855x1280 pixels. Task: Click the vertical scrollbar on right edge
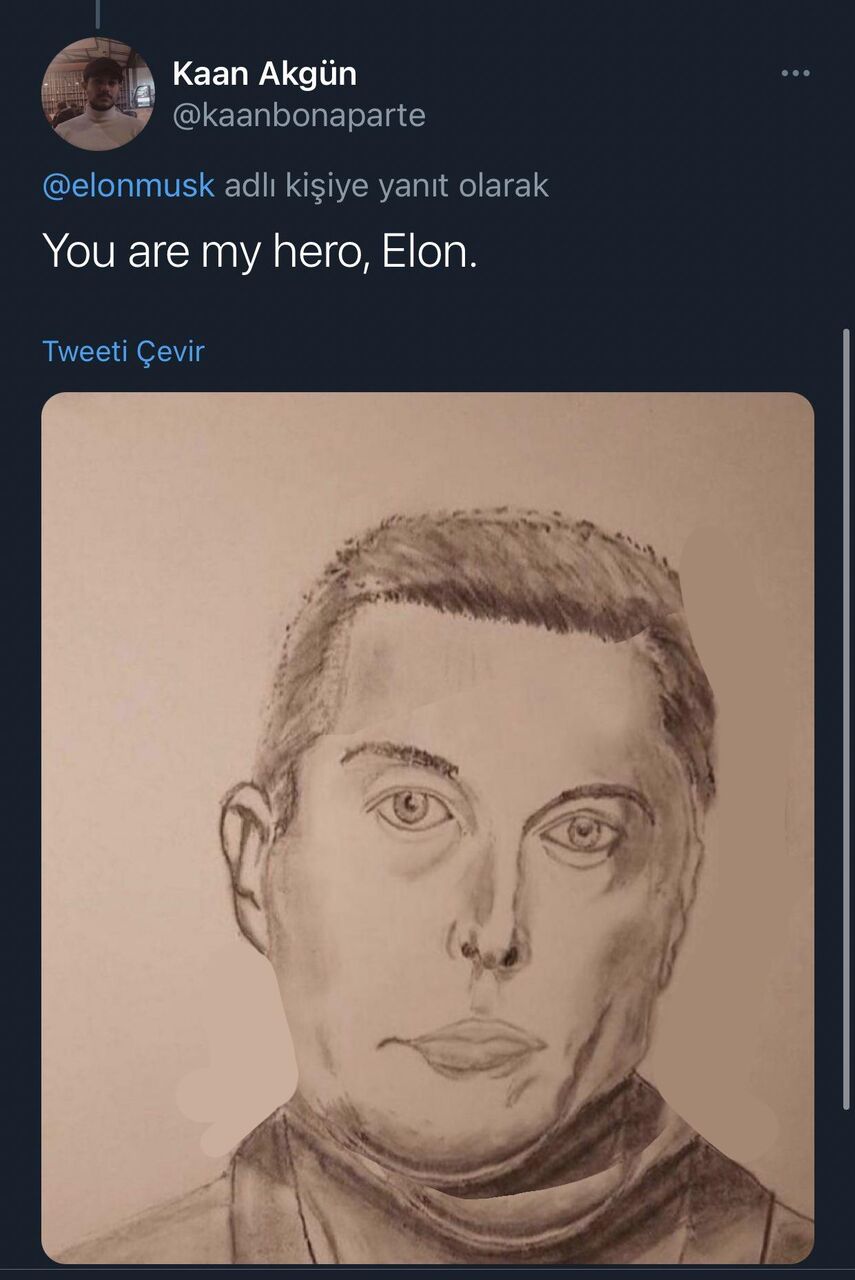point(847,720)
